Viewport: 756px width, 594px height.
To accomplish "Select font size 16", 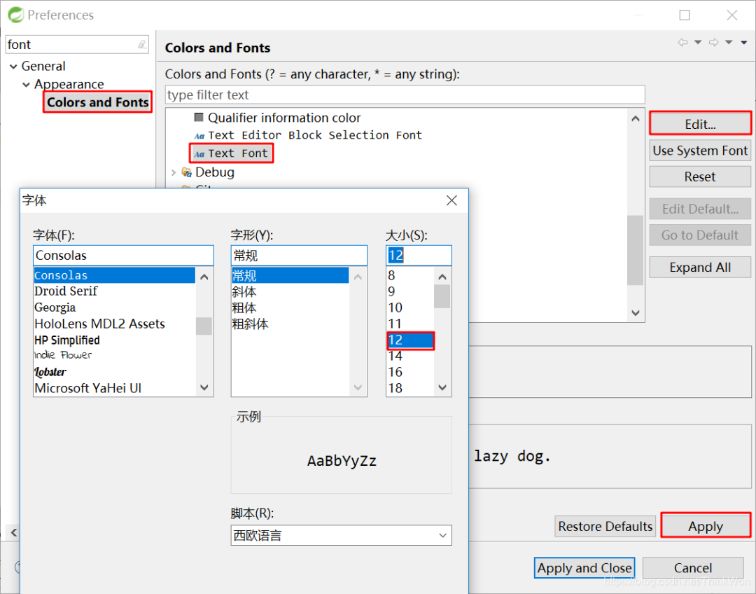I will click(410, 372).
